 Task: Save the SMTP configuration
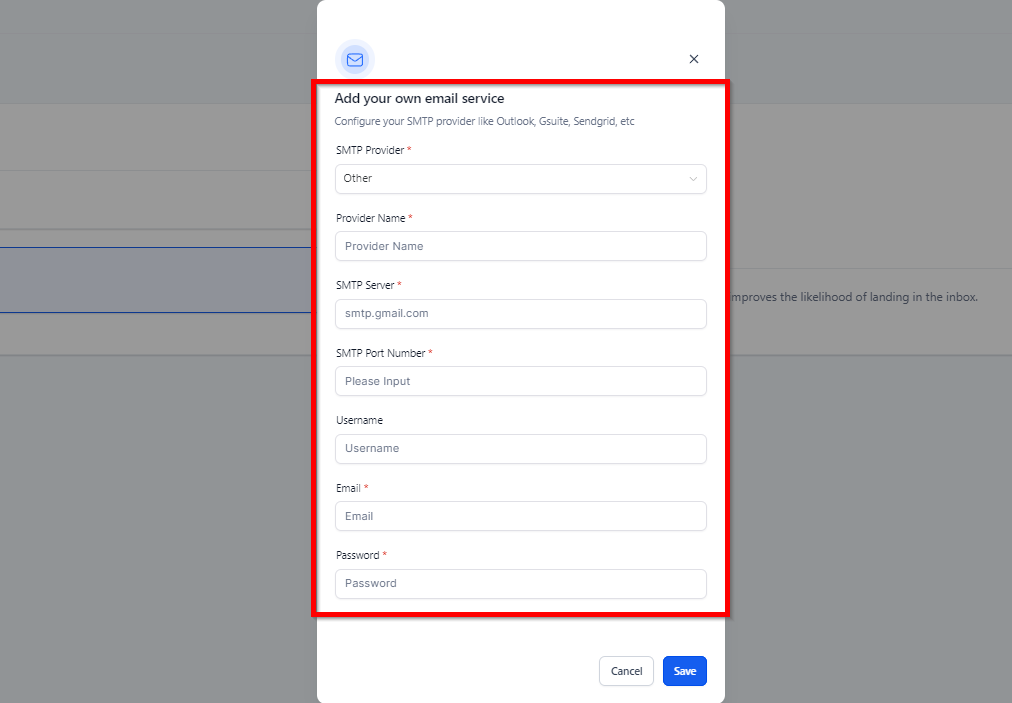[x=684, y=671]
